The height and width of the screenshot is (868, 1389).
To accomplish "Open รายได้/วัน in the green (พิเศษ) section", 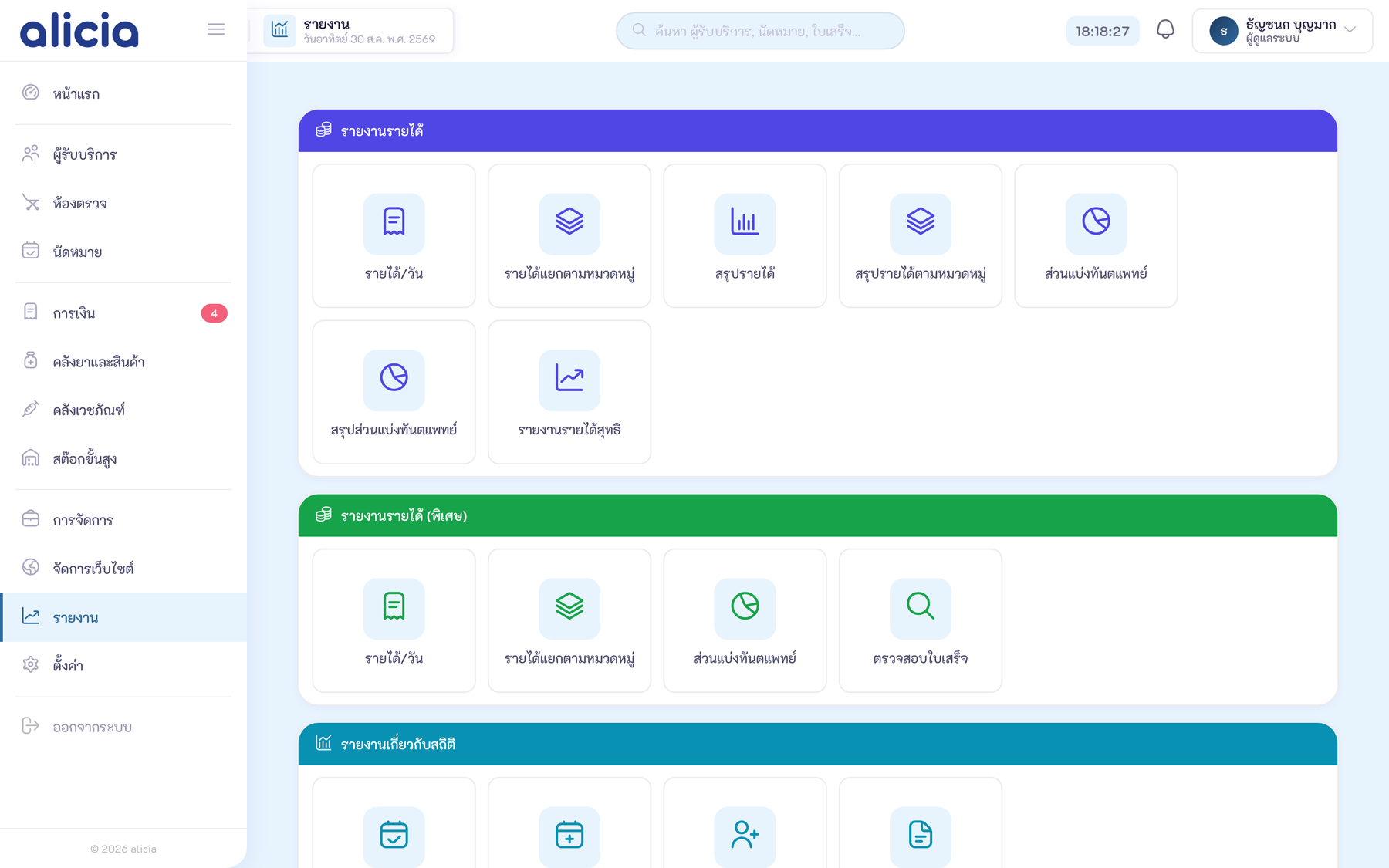I will click(x=394, y=620).
